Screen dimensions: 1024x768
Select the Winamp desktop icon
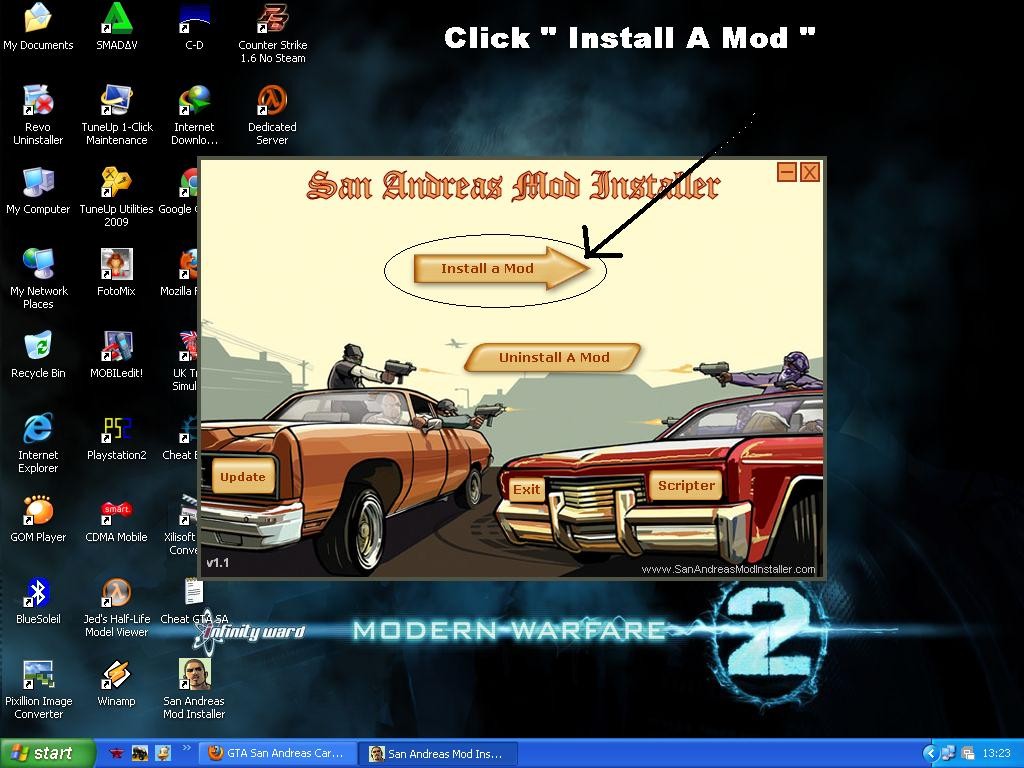(x=116, y=682)
